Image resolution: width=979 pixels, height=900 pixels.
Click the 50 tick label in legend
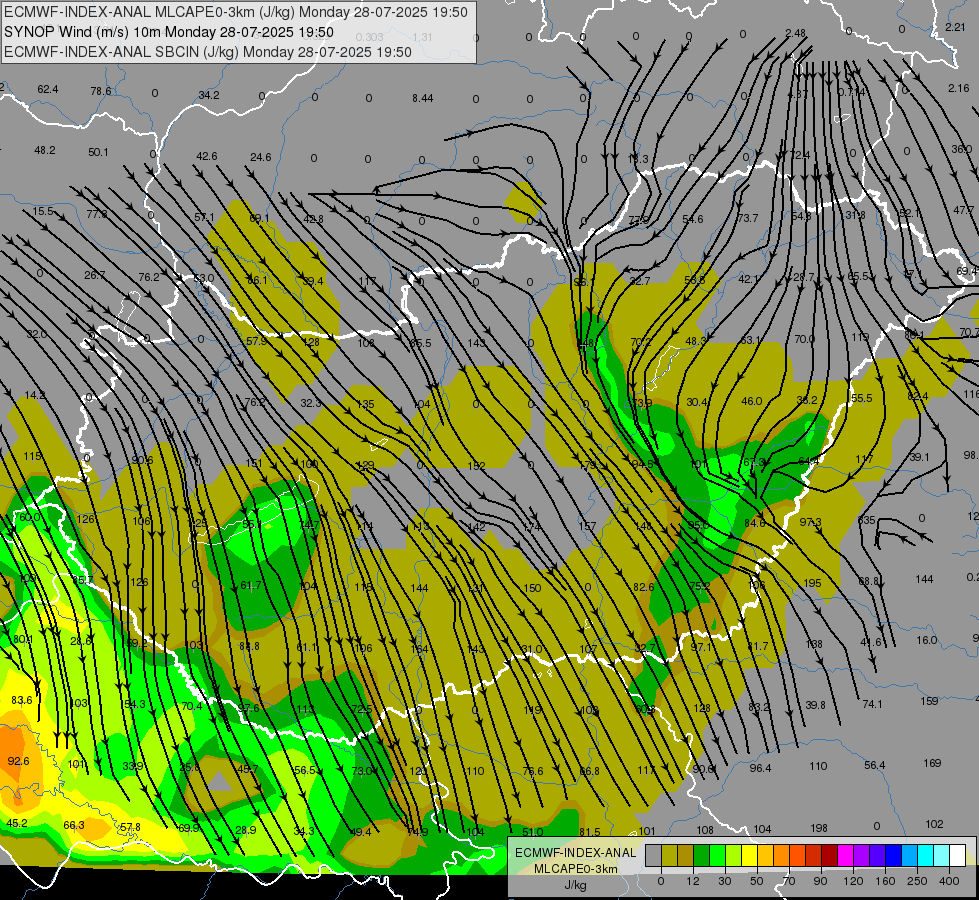click(757, 881)
